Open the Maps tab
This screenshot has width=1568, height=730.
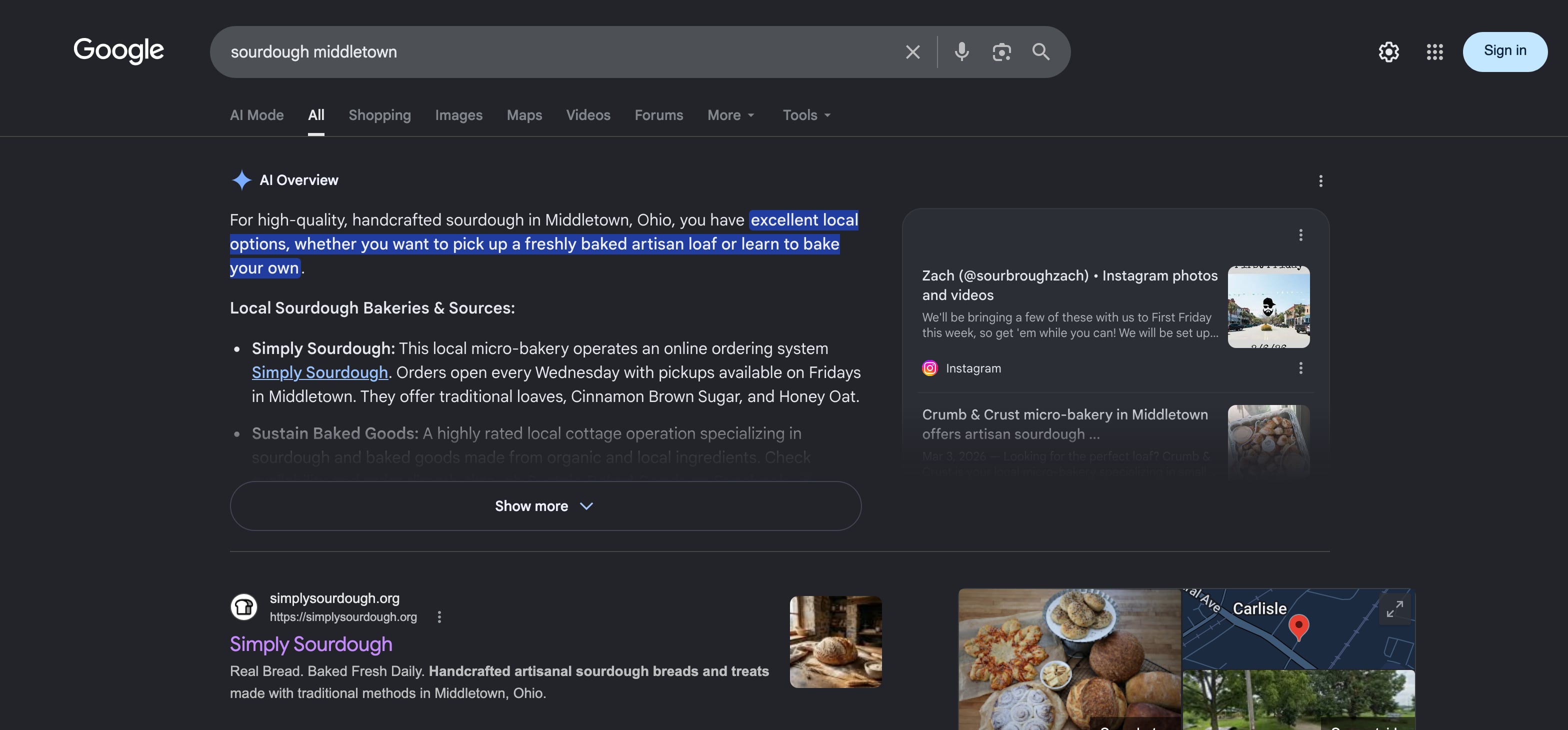pyautogui.click(x=524, y=115)
